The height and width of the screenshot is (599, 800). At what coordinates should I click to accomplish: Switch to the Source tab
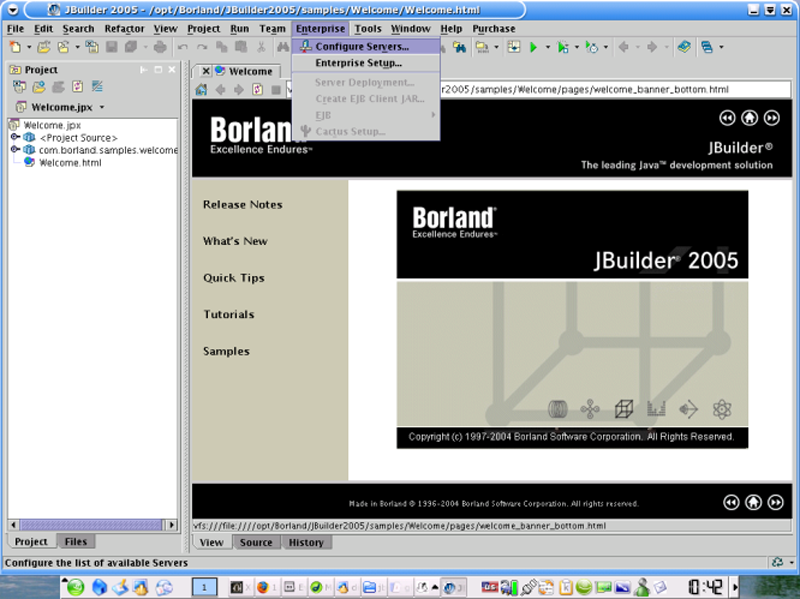point(256,543)
